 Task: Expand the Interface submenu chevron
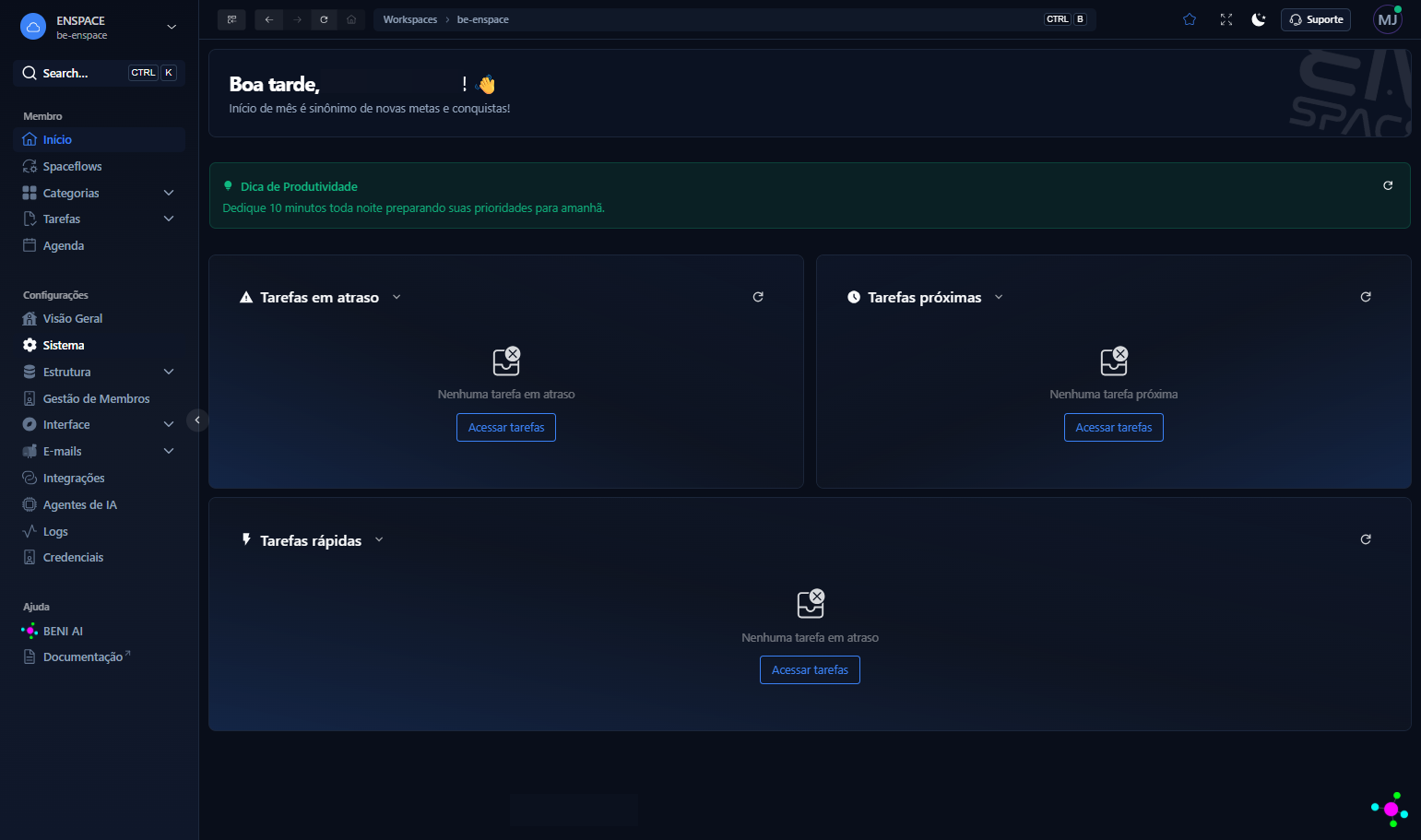point(169,424)
